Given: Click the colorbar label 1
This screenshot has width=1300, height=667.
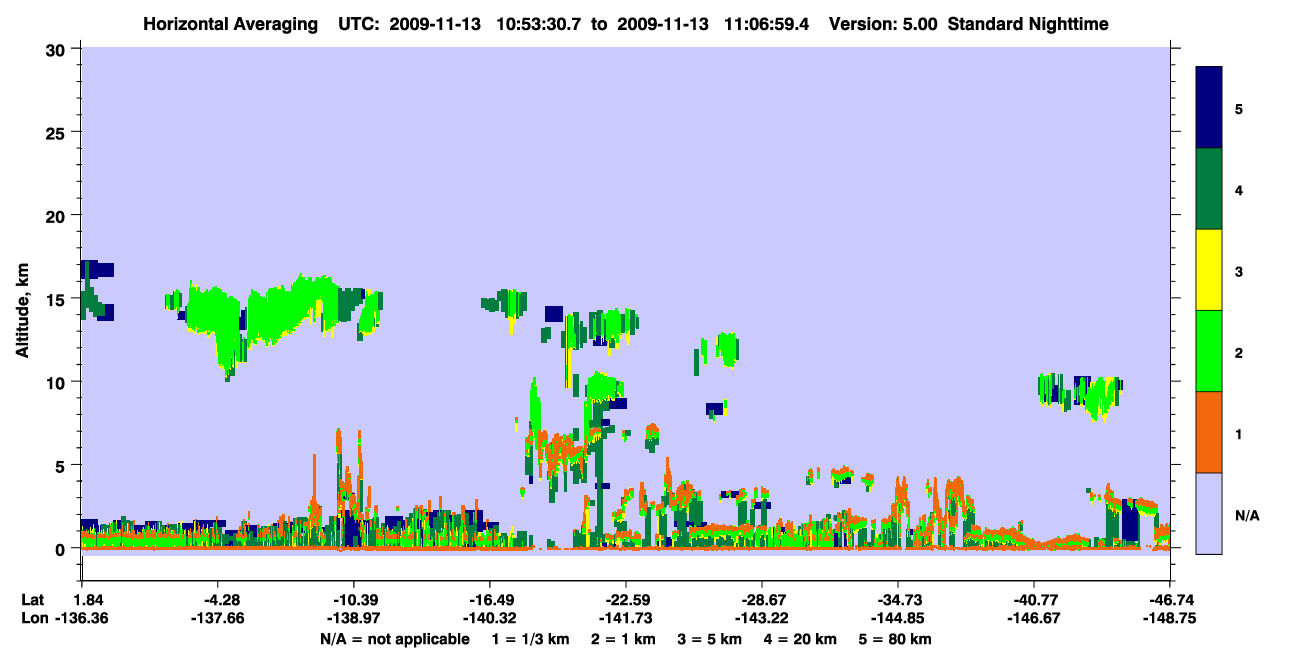Looking at the screenshot, I should pyautogui.click(x=1238, y=433).
